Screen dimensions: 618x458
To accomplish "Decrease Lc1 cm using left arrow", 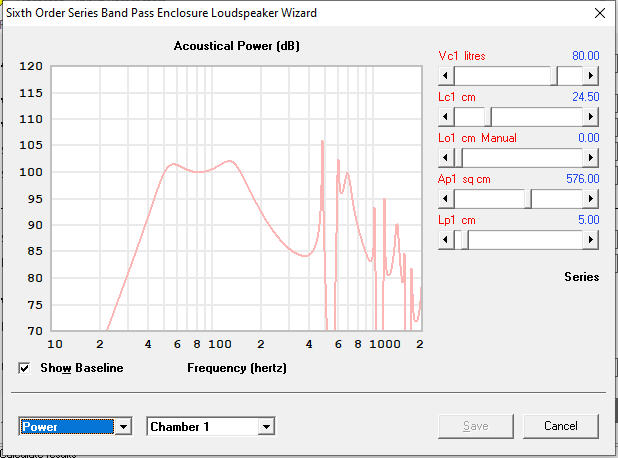I will click(x=446, y=116).
